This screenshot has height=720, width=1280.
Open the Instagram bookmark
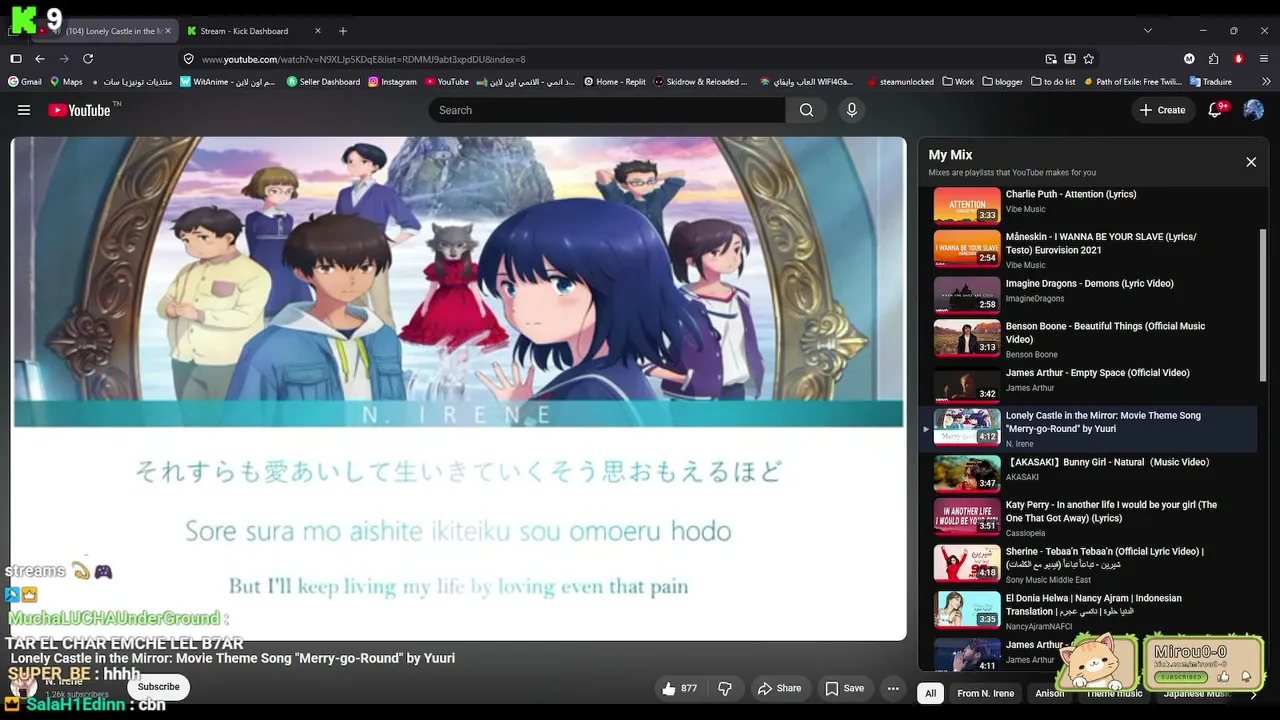[392, 82]
